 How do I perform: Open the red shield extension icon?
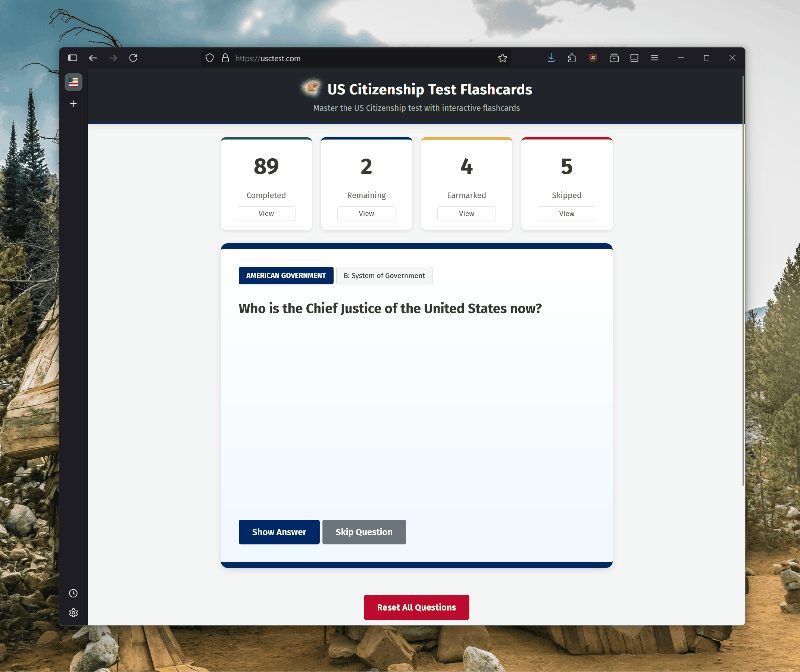click(593, 58)
